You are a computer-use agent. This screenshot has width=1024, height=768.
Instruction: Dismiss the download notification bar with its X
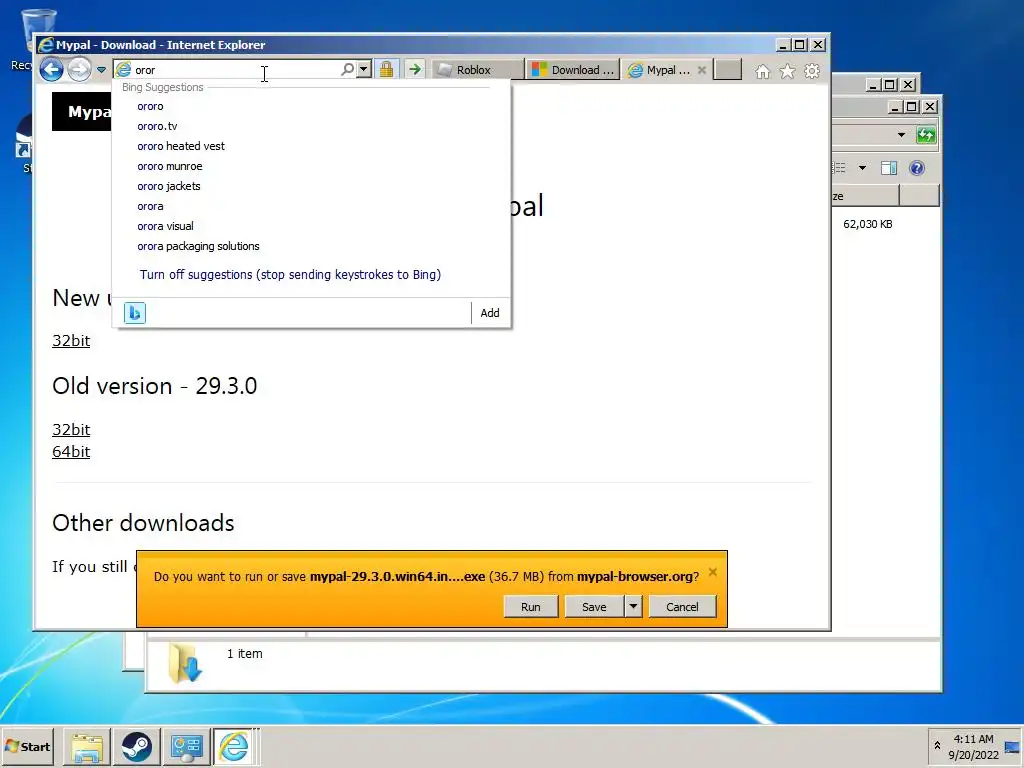point(712,572)
